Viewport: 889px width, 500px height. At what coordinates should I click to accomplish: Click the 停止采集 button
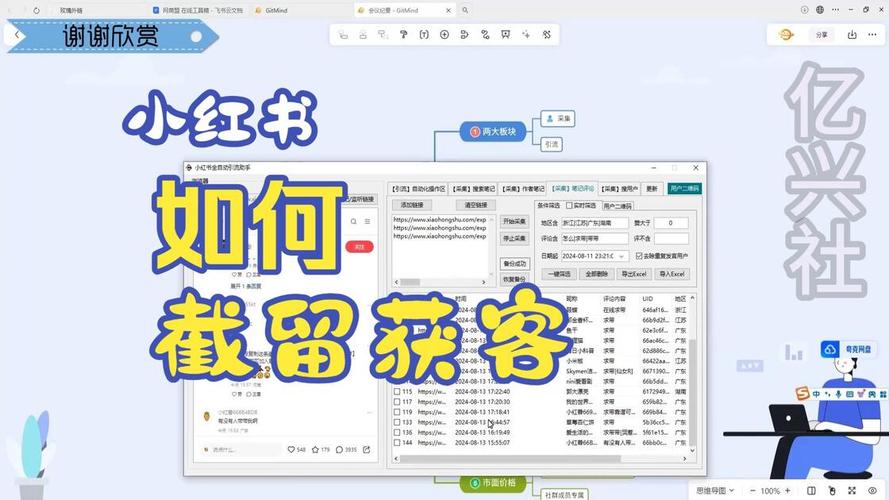click(x=514, y=239)
